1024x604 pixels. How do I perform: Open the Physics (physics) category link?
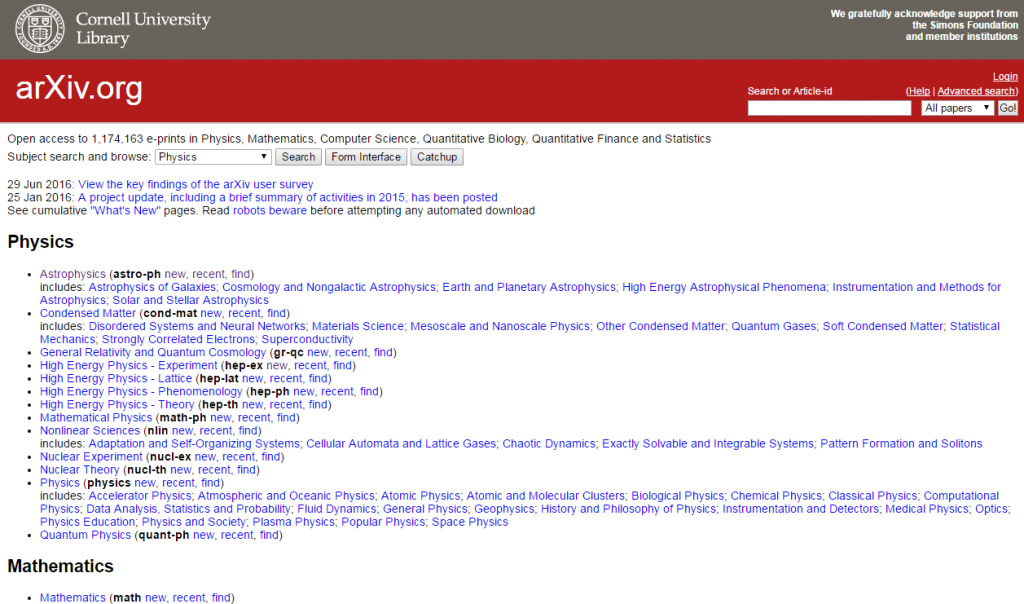(x=59, y=483)
